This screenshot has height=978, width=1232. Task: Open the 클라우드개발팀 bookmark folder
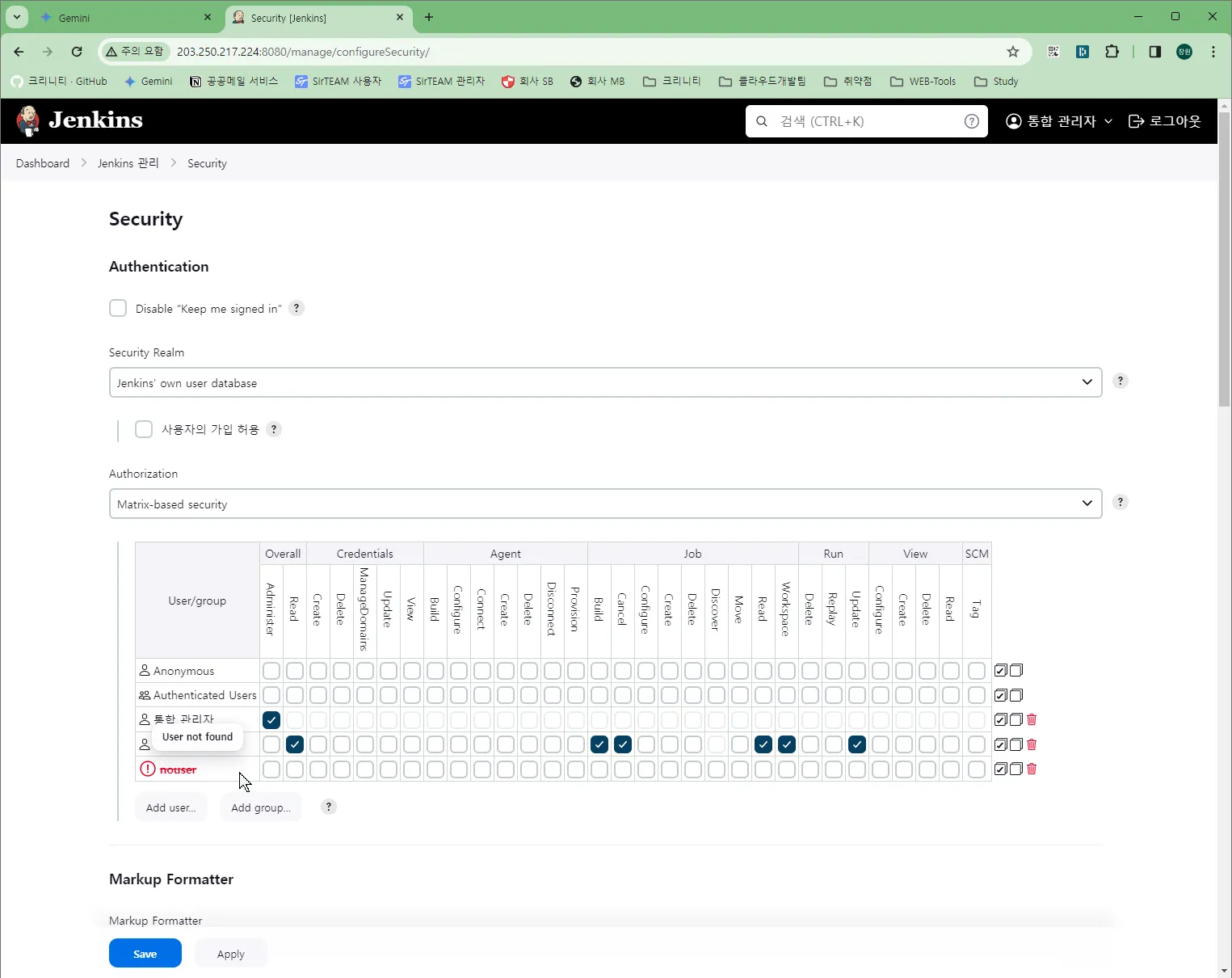click(x=763, y=82)
